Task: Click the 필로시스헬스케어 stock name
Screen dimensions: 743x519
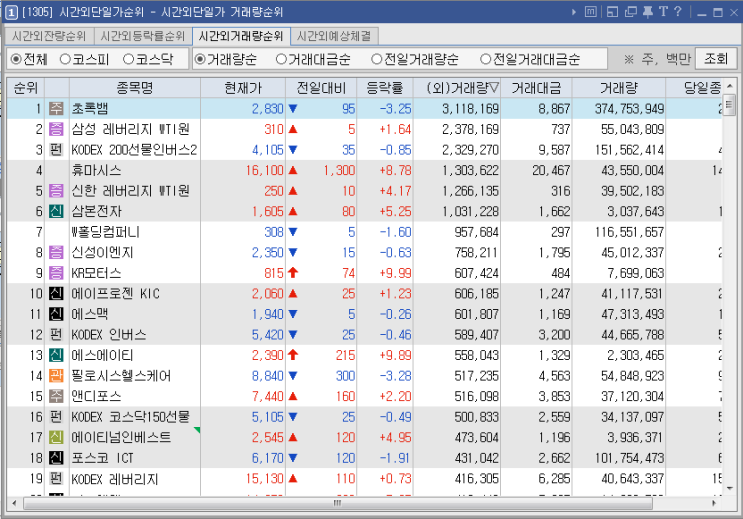Action: click(x=121, y=376)
